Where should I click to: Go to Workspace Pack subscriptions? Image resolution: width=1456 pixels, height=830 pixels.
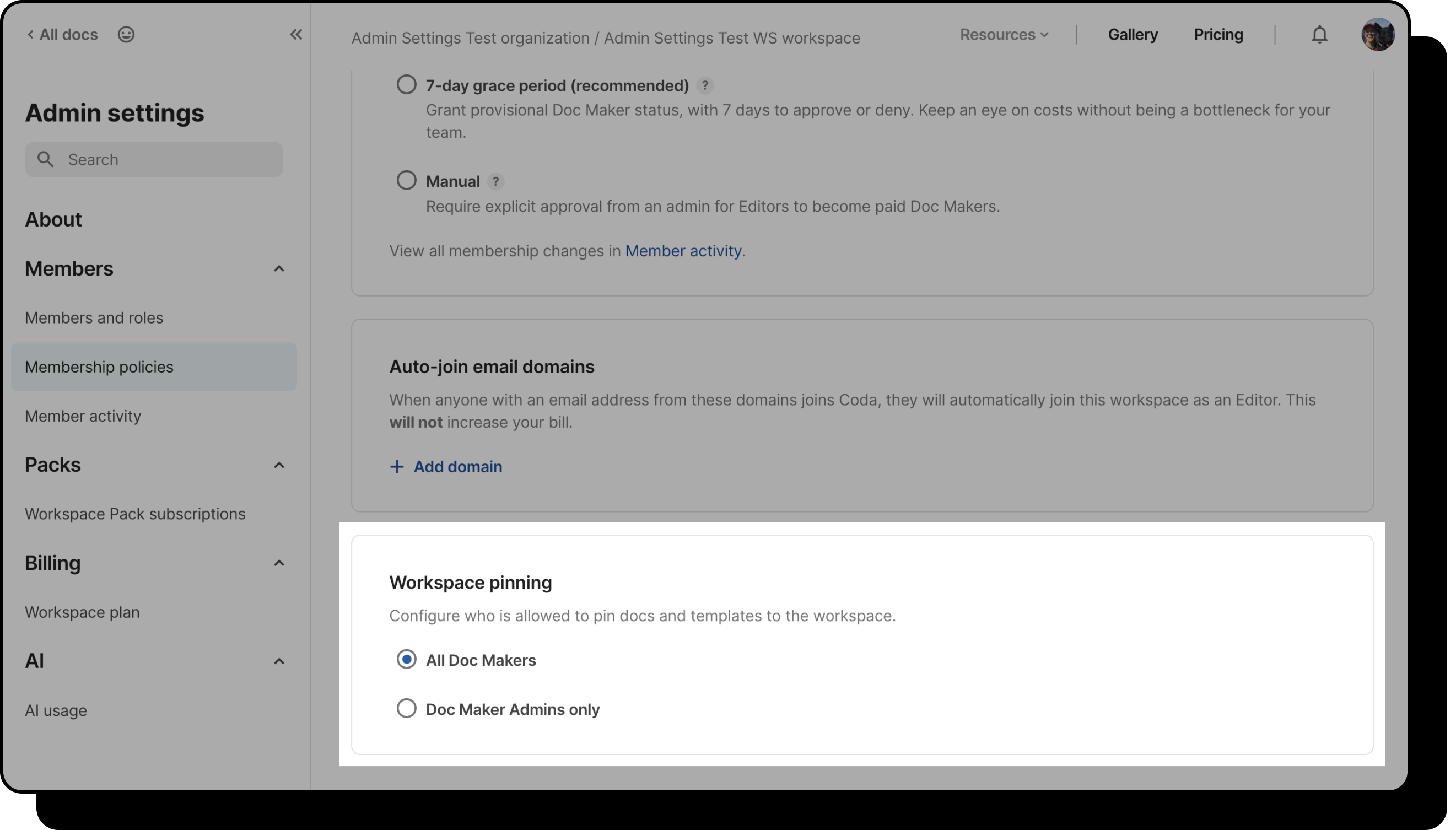coord(135,514)
